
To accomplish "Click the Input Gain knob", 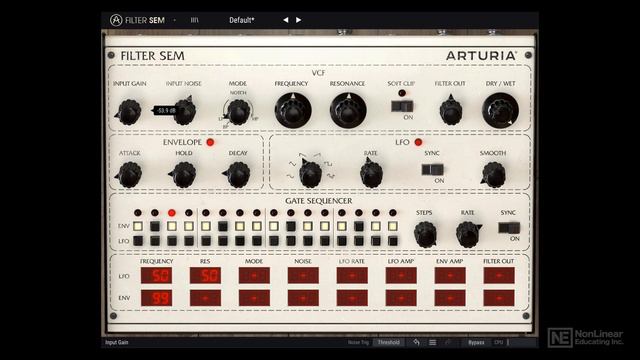I will pyautogui.click(x=130, y=112).
